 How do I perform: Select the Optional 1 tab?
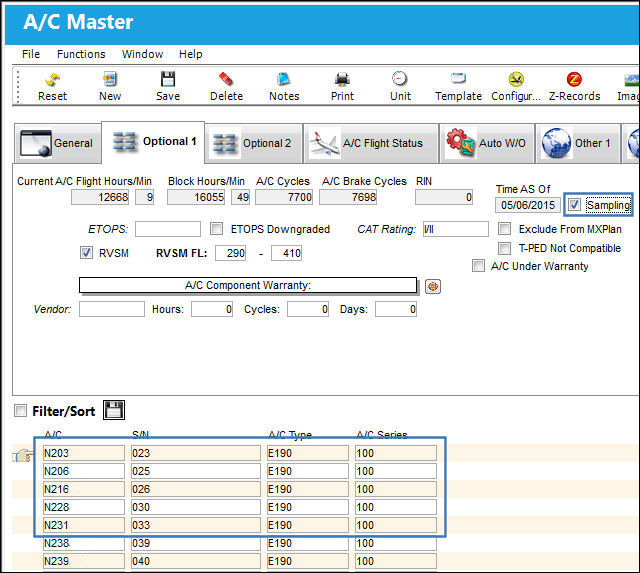coord(153,142)
